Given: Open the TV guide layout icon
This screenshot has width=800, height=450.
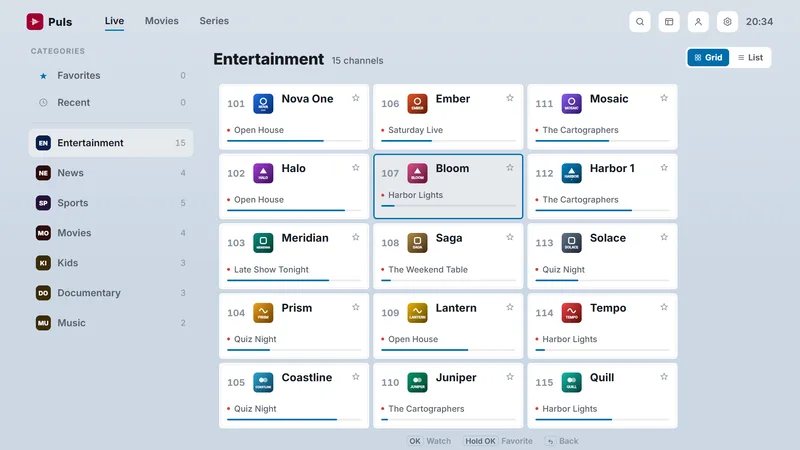Looking at the screenshot, I should (x=669, y=22).
